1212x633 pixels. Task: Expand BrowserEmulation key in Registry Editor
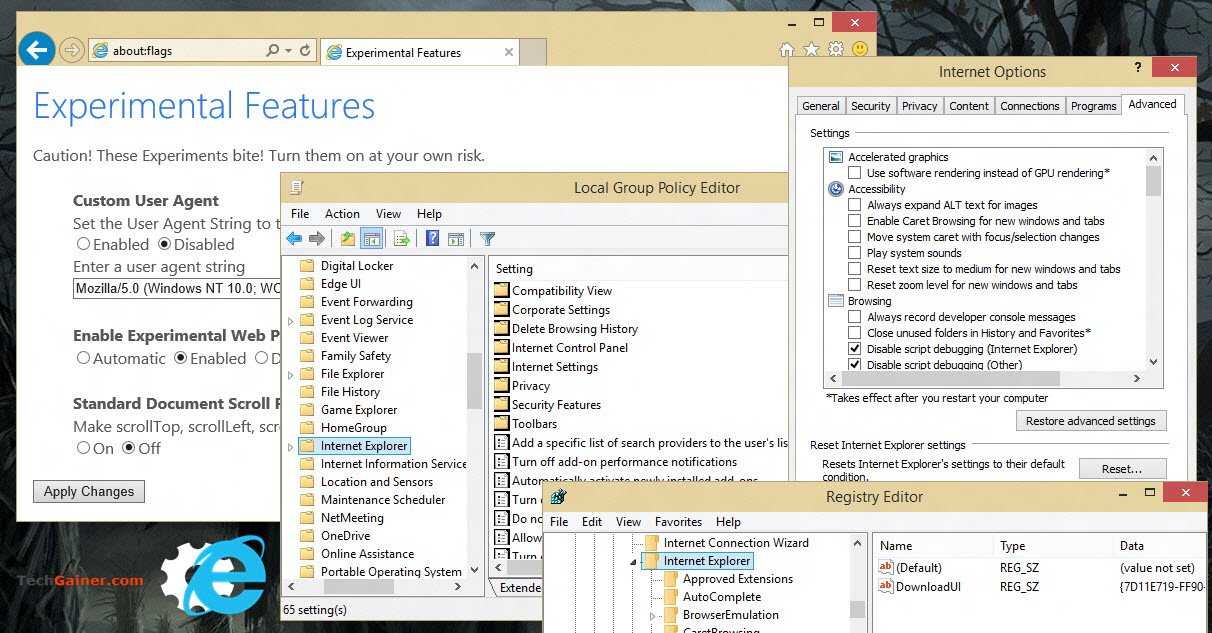(653, 615)
